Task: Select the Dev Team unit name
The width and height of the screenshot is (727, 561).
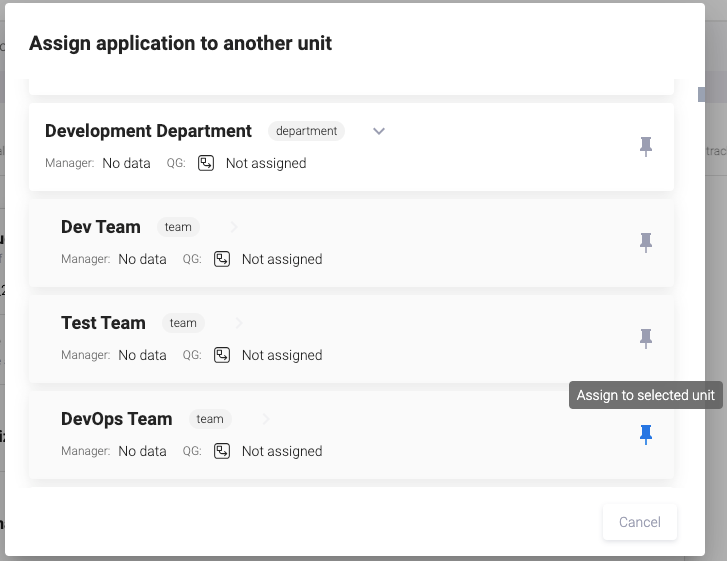Action: point(101,227)
